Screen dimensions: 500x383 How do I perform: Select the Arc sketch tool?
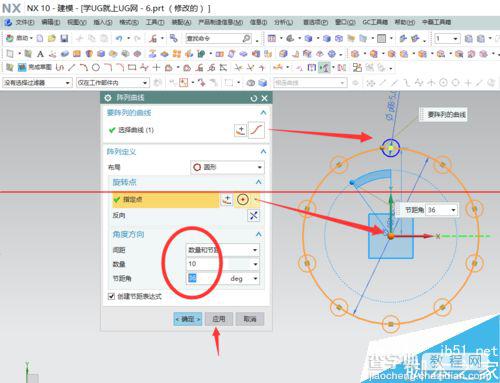(x=83, y=68)
